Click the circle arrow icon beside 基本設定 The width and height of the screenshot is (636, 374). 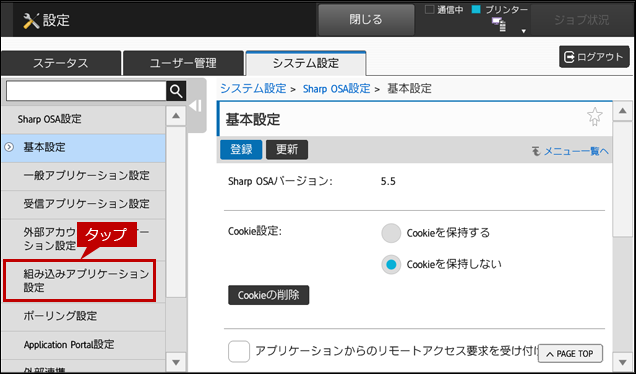tap(9, 147)
